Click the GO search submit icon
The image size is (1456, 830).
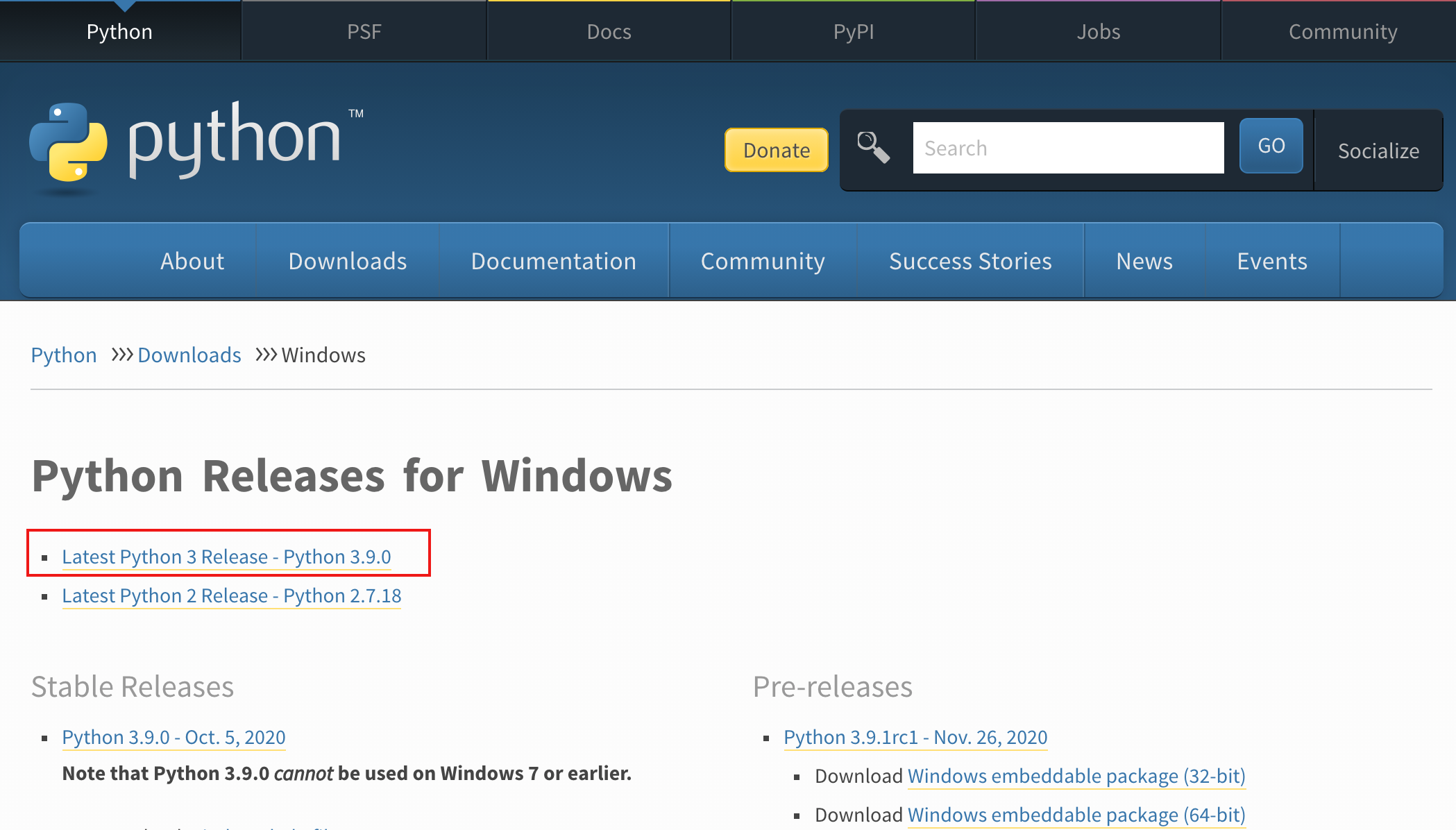1270,147
